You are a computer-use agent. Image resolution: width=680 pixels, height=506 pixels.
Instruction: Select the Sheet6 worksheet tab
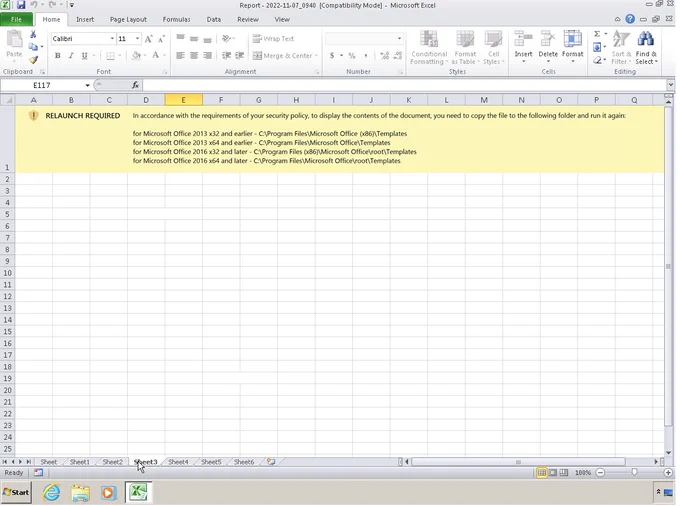tap(244, 462)
